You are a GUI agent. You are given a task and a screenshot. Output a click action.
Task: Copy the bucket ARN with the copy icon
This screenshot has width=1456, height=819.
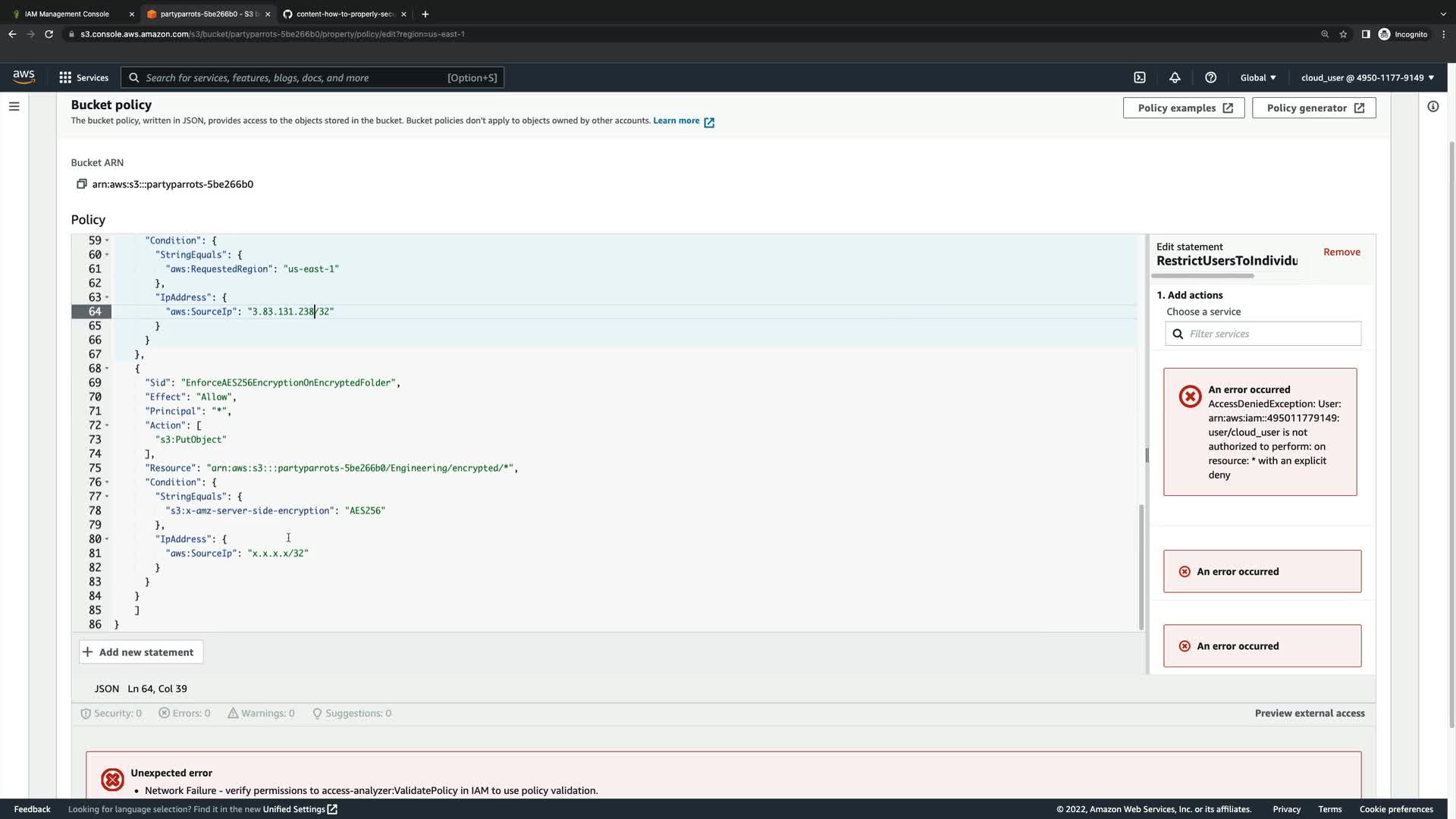pos(82,184)
